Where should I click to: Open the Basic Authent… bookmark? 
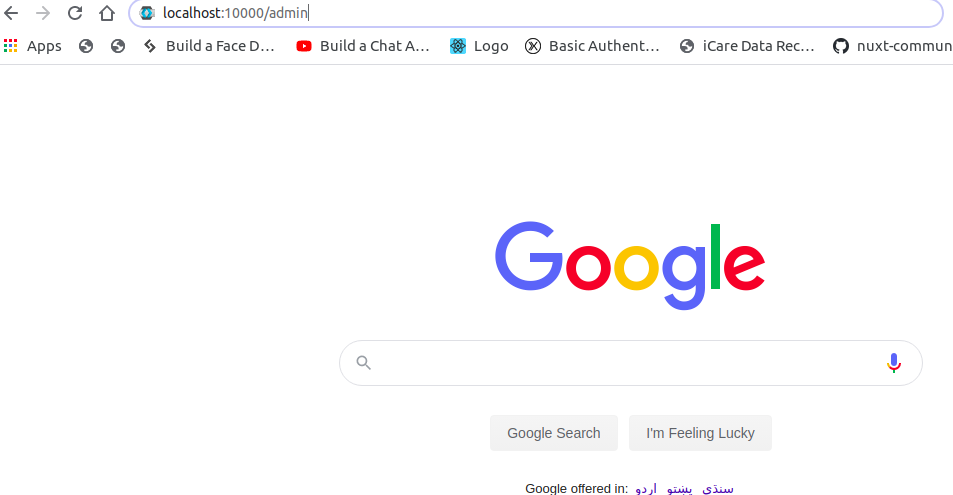(592, 46)
